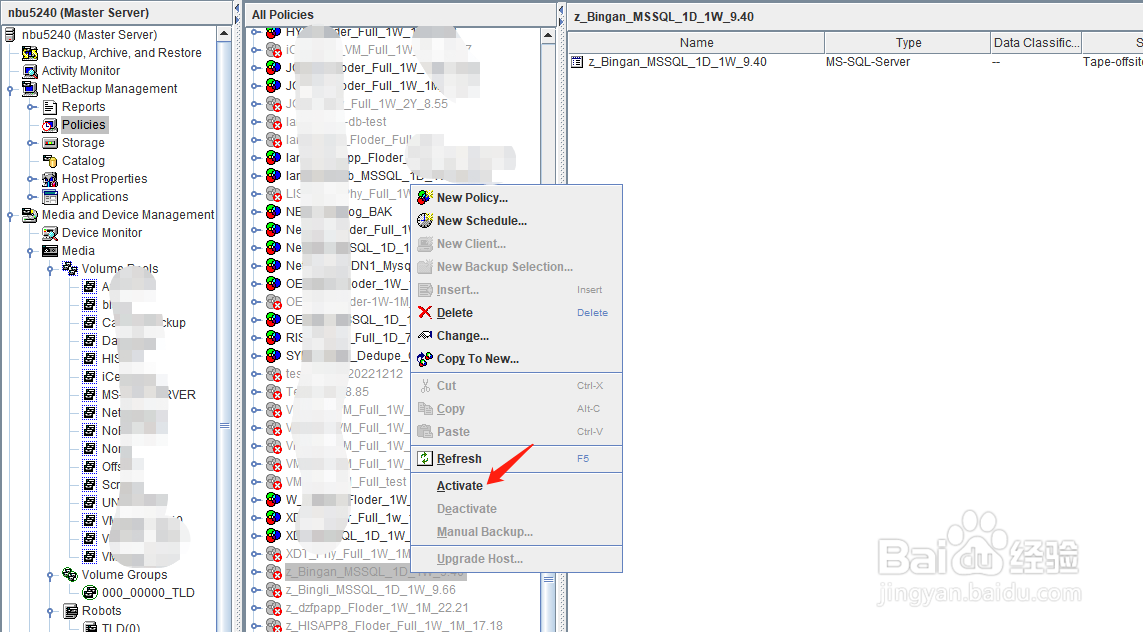Expand the Storage tree node
The image size is (1143, 632).
31,143
